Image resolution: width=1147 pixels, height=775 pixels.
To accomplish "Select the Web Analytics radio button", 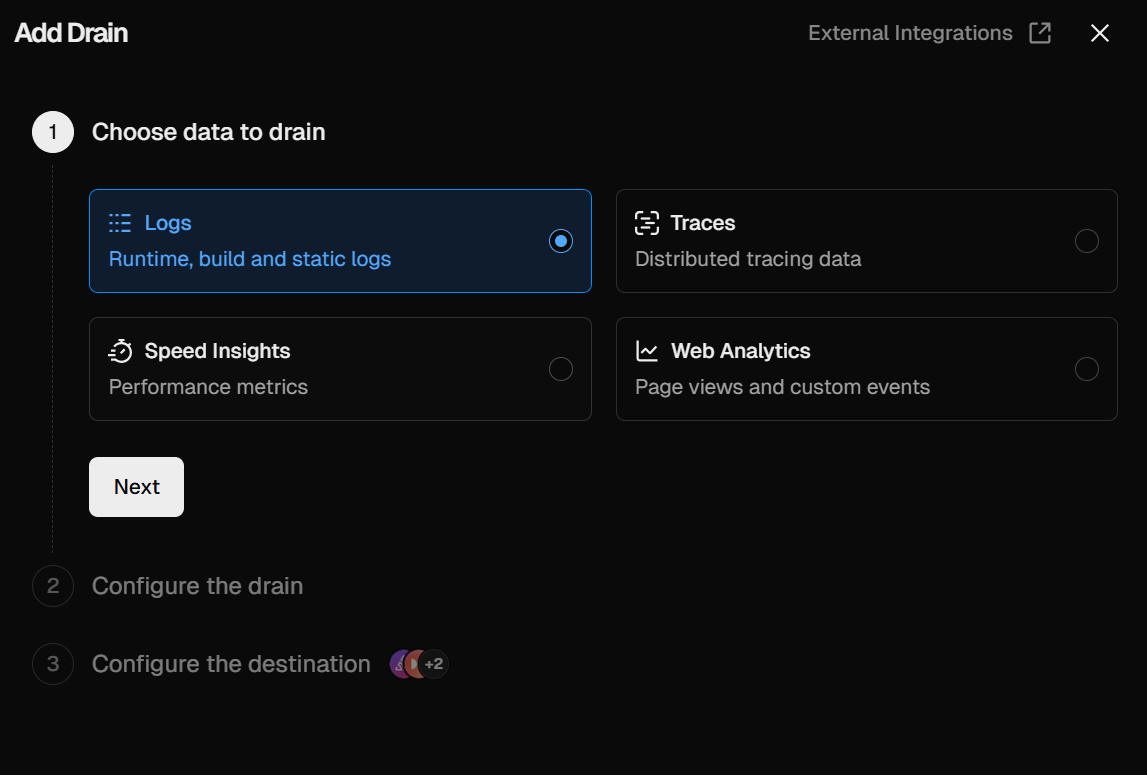I will coord(1086,369).
